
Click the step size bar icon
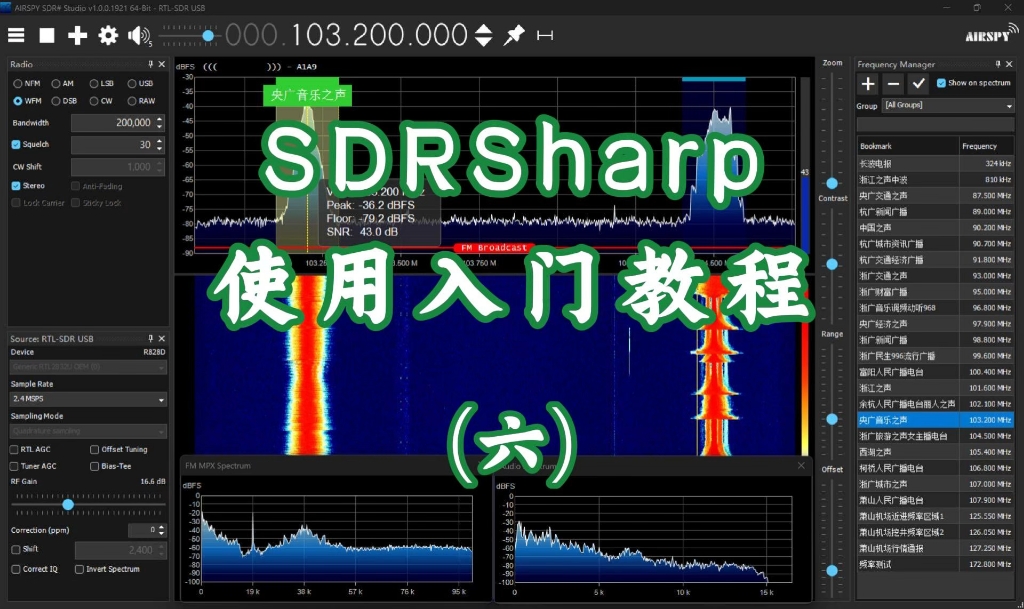[545, 35]
